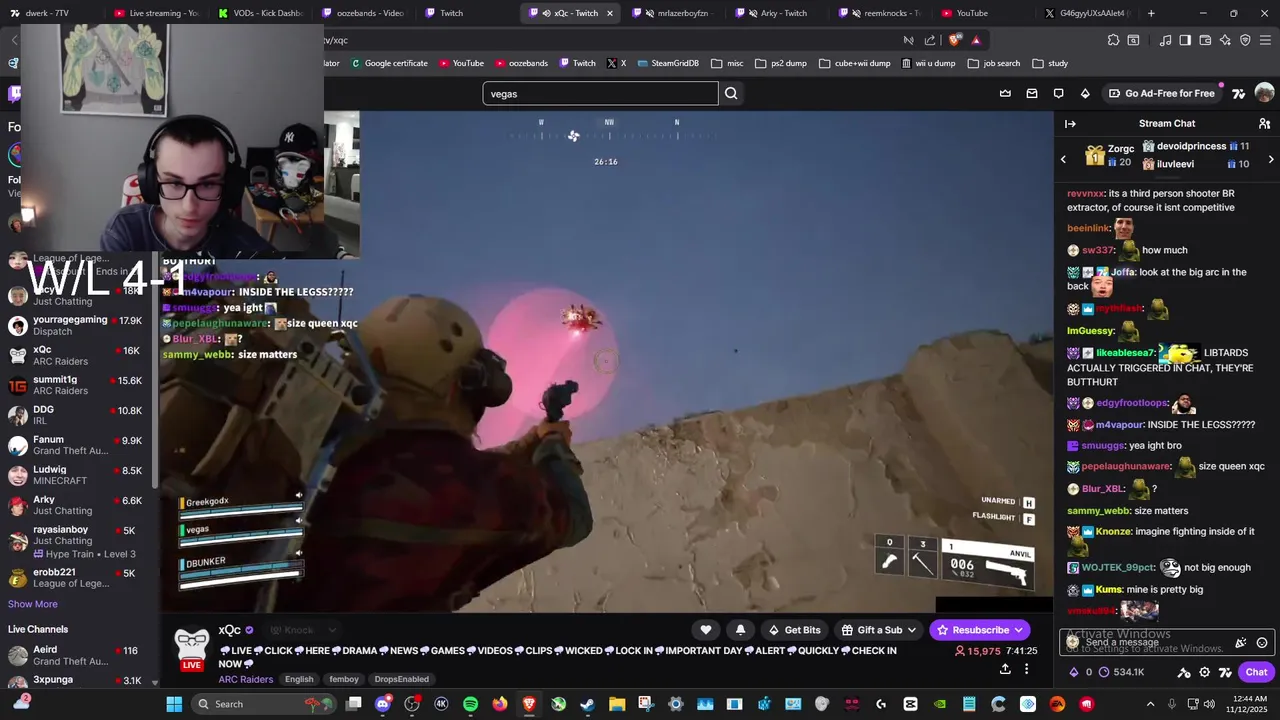Open the Gift a Sub dropdown
This screenshot has height=720, width=1280.
[880, 630]
